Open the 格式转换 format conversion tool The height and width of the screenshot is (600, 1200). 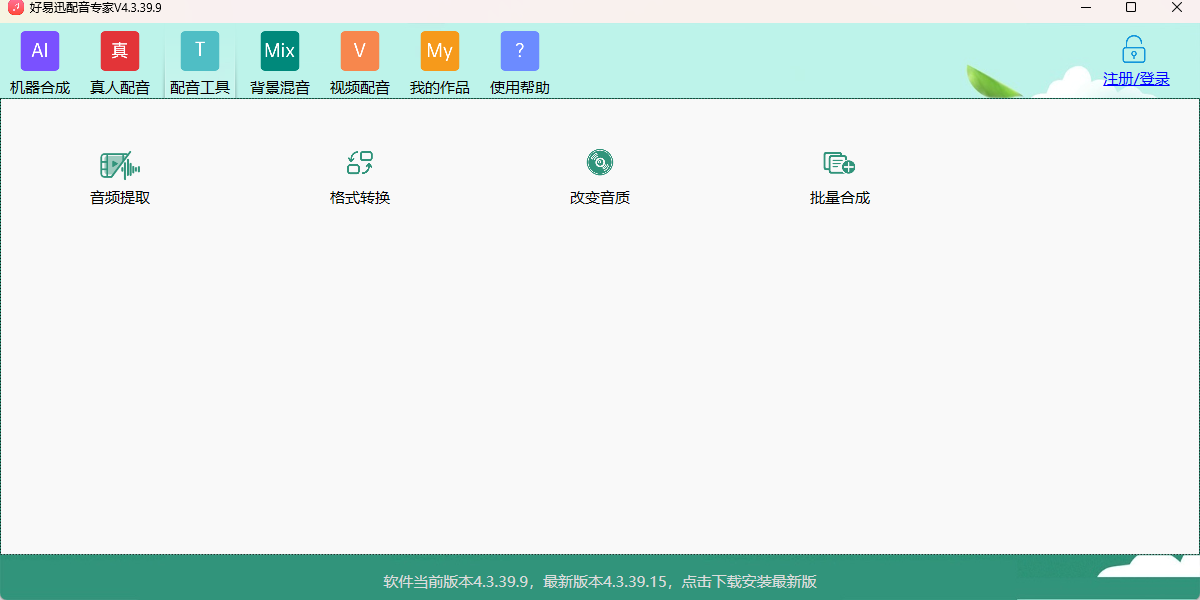358,177
